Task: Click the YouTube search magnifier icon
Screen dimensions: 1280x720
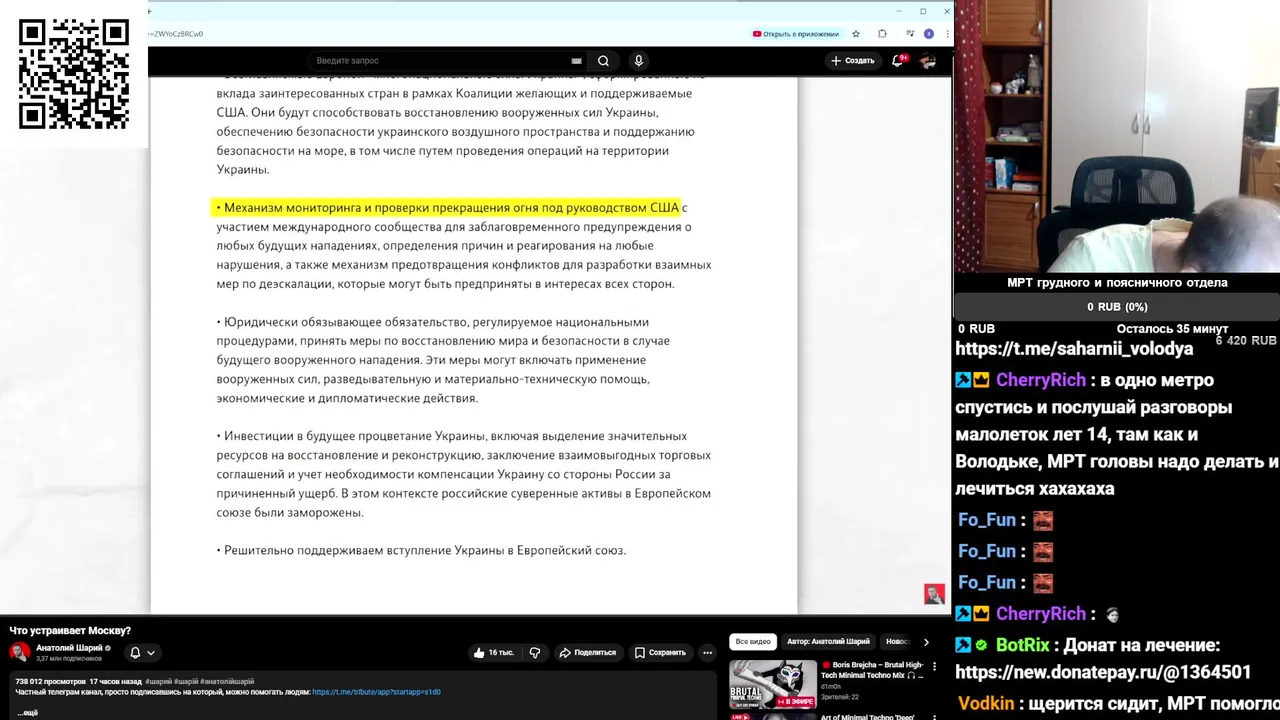Action: click(603, 61)
